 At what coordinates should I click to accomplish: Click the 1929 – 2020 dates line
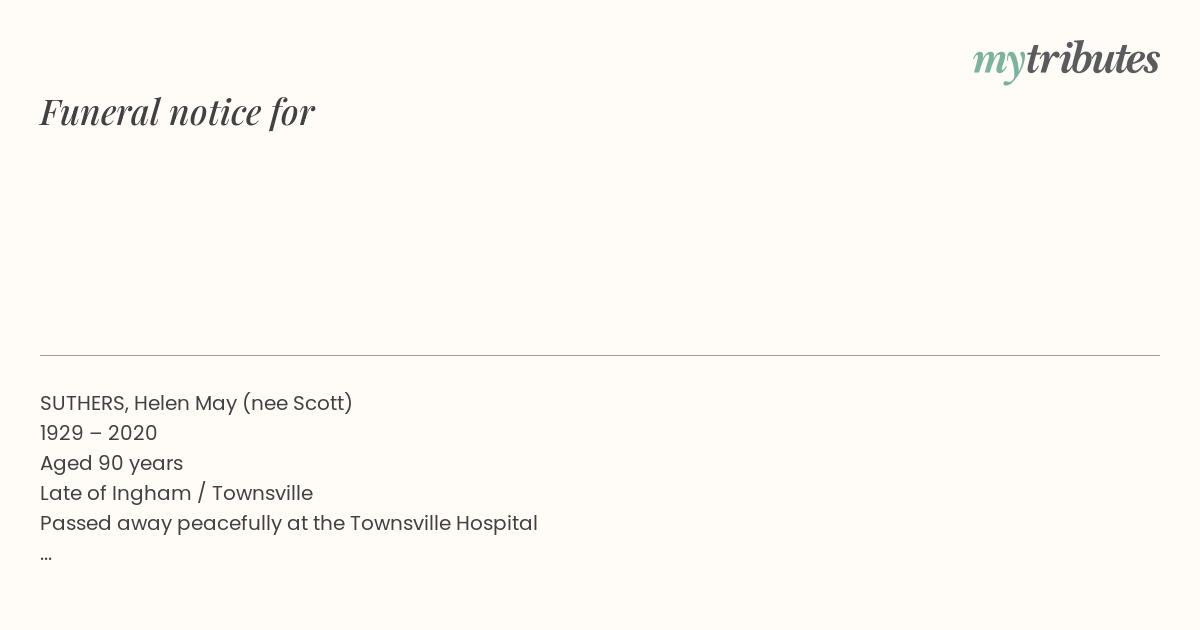[99, 433]
